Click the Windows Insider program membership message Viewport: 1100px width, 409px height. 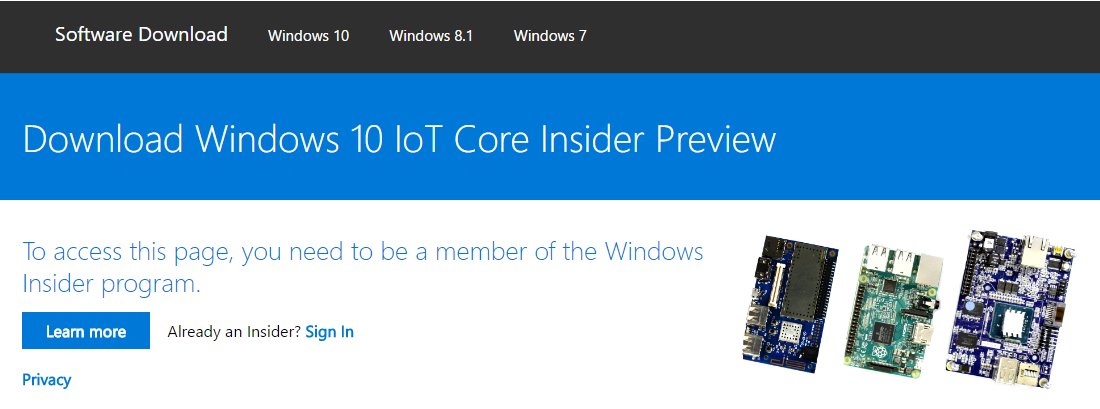tap(363, 267)
